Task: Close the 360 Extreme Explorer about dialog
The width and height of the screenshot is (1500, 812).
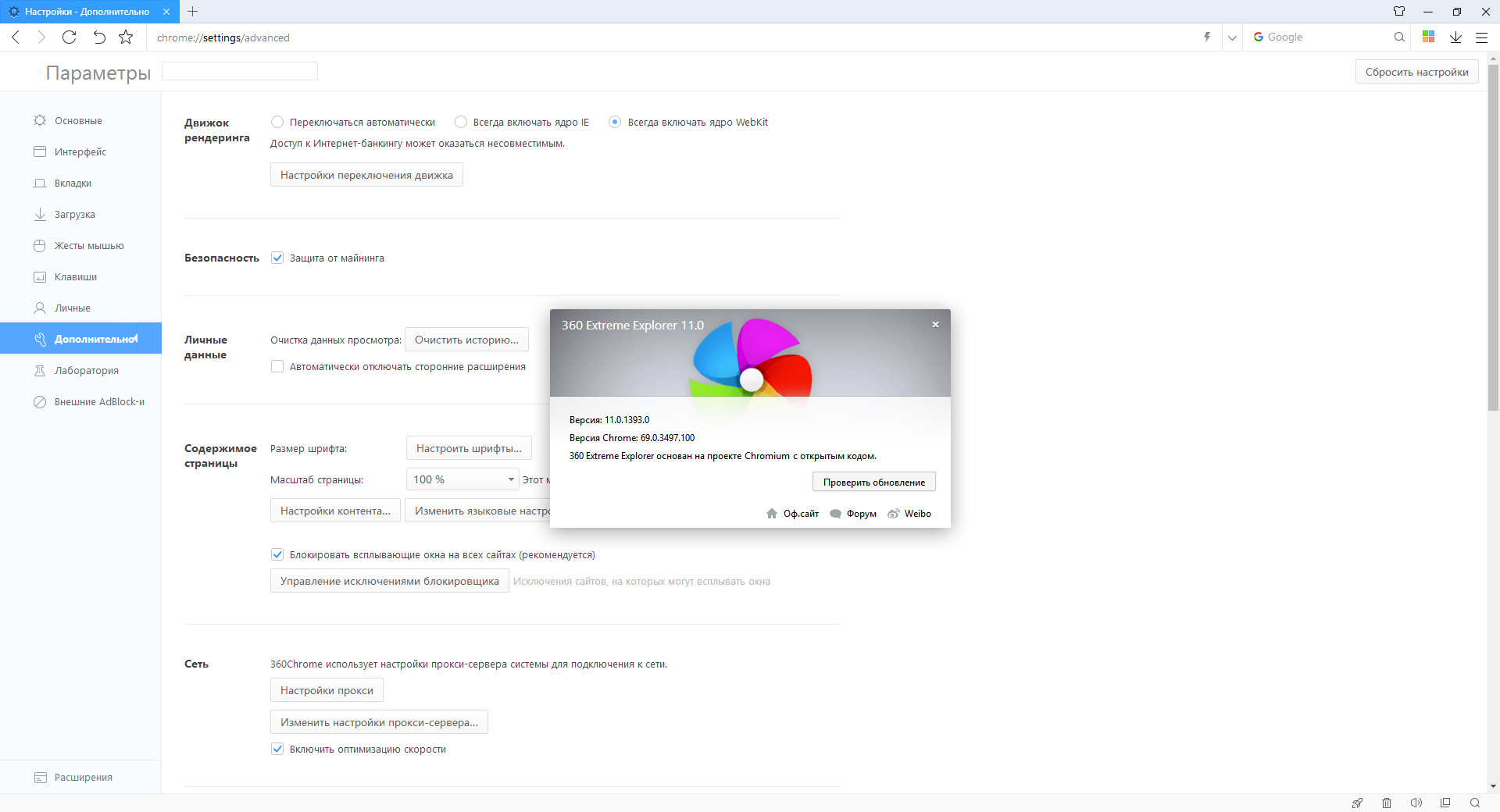Action: pyautogui.click(x=935, y=324)
